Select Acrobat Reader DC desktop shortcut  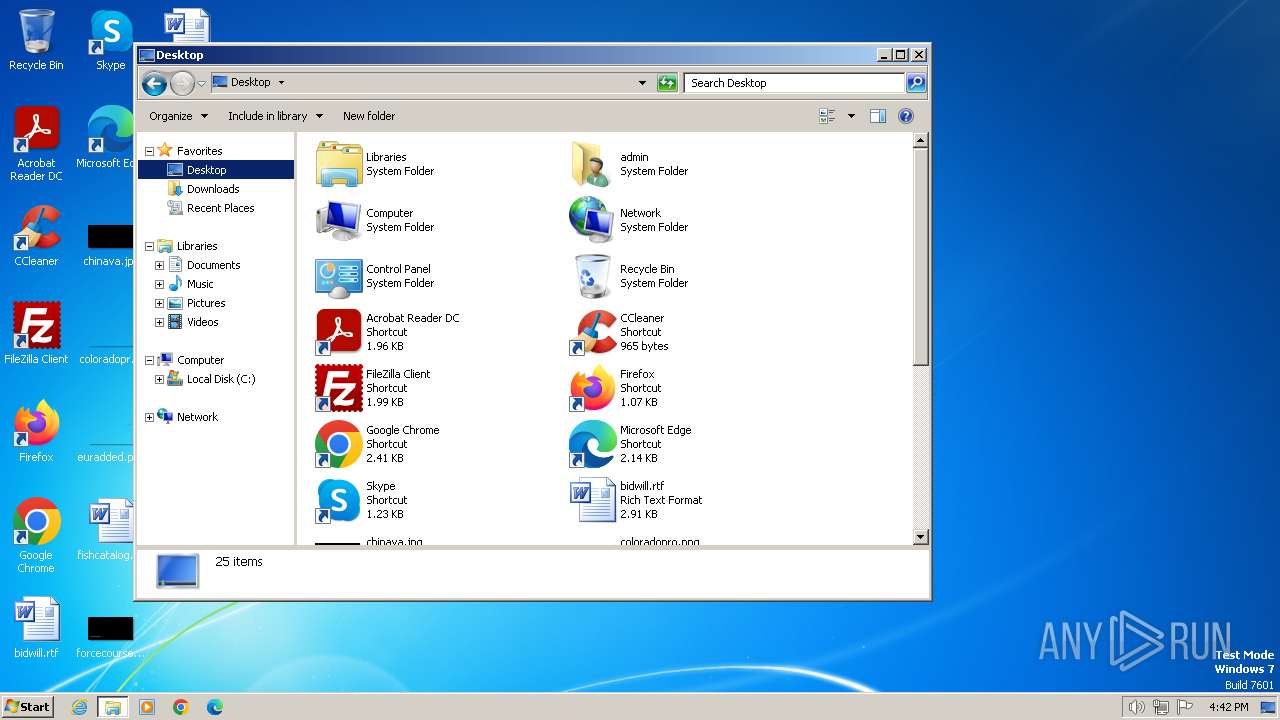[x=36, y=144]
